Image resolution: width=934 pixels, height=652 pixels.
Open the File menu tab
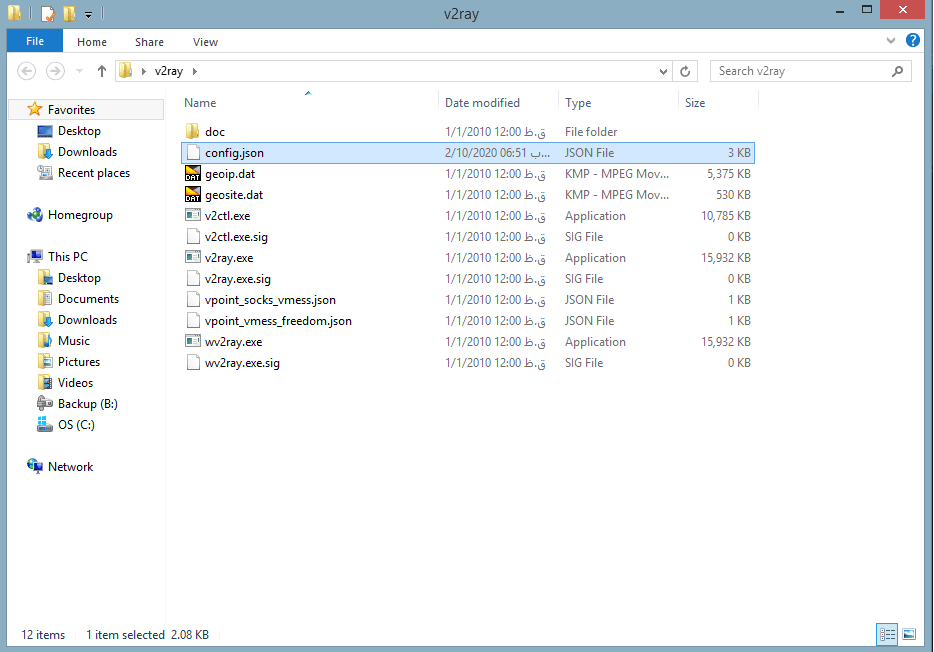tap(34, 42)
